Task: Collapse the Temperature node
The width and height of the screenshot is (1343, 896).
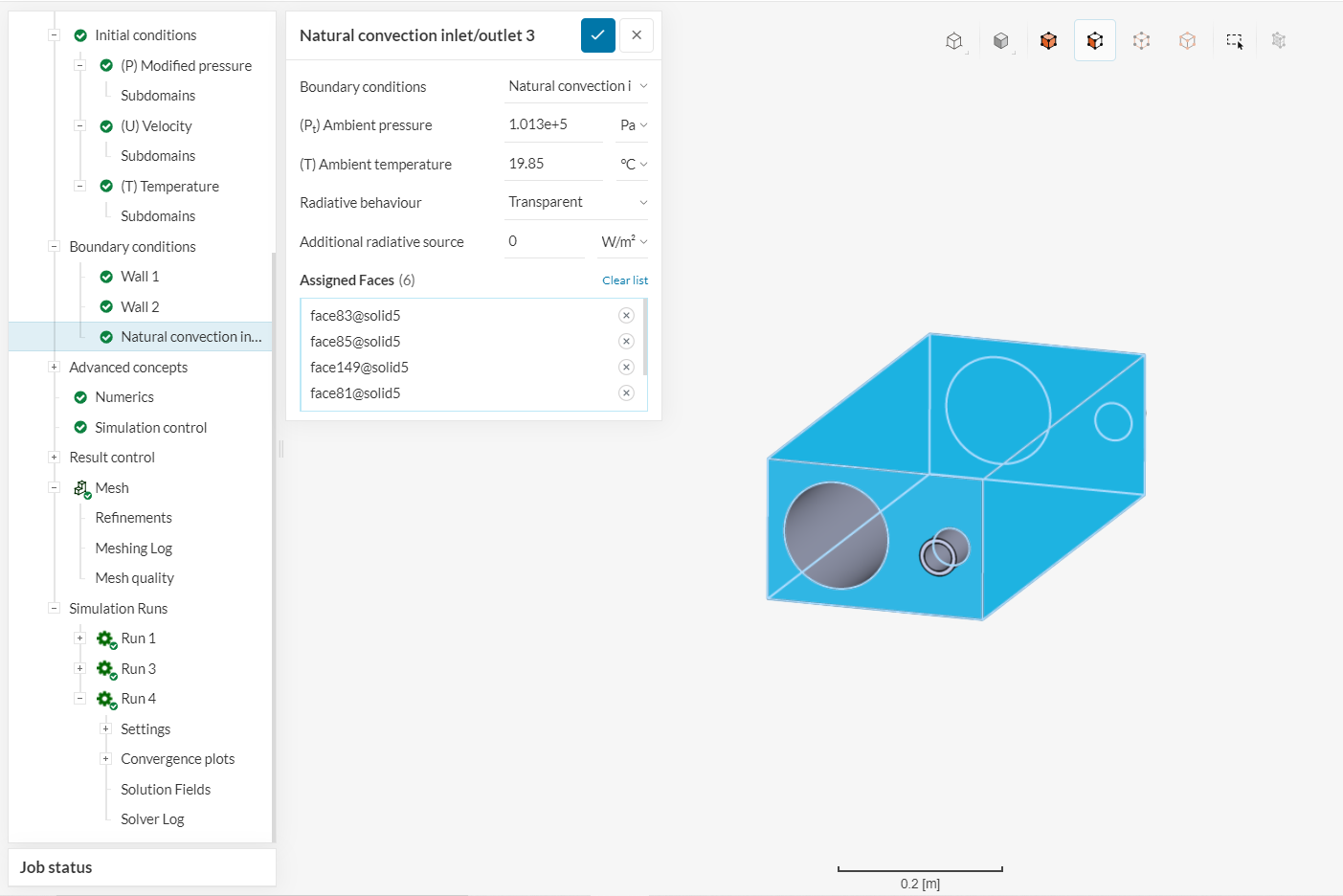Action: (x=80, y=187)
